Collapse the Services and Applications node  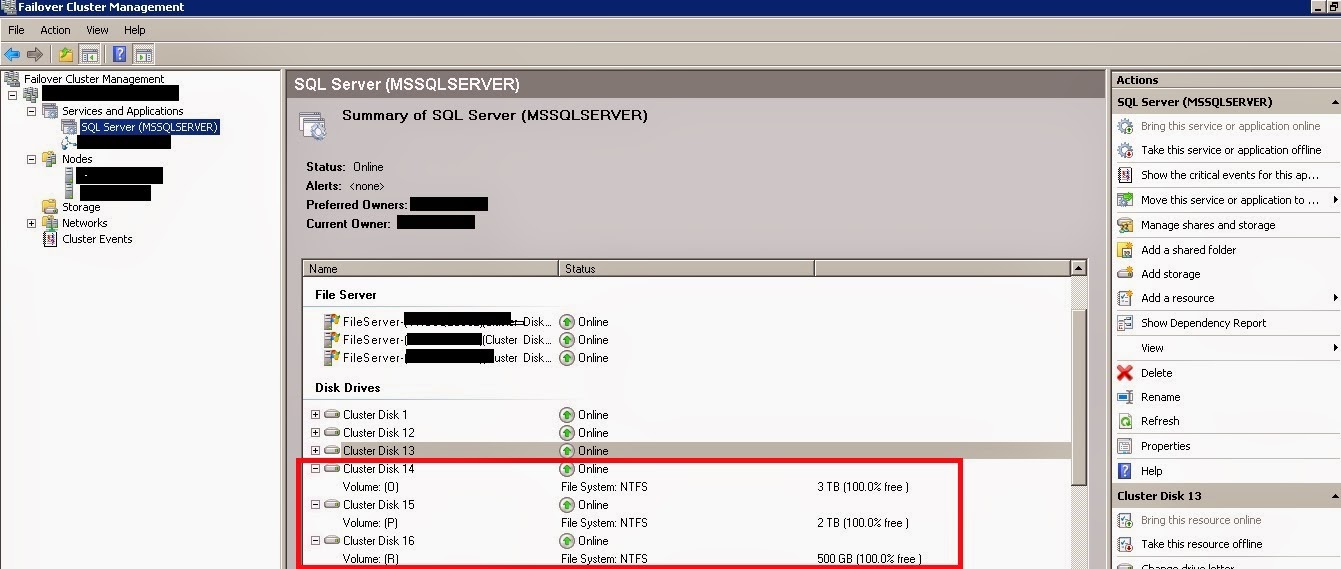31,111
